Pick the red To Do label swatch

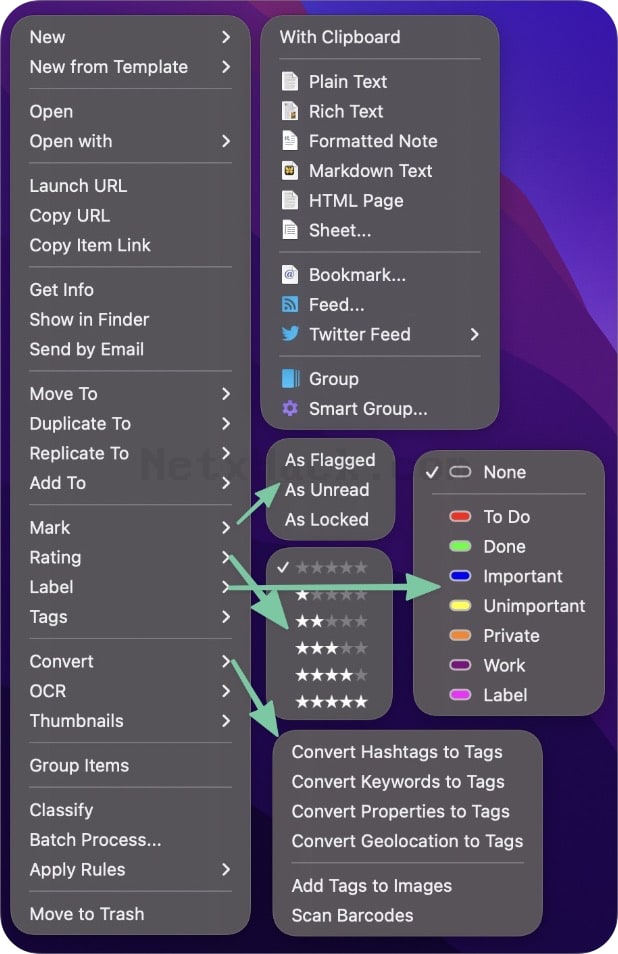(460, 517)
